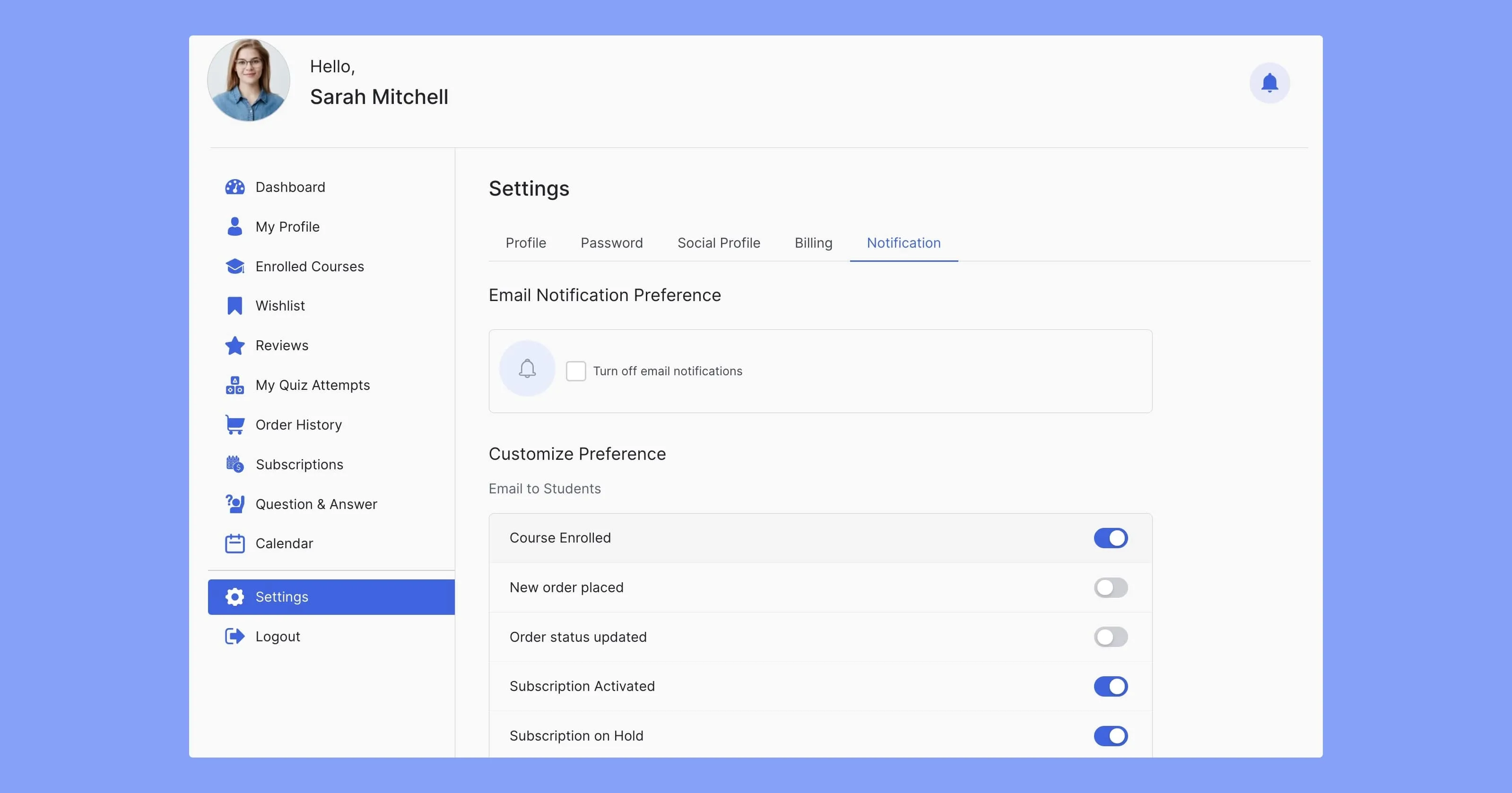Image resolution: width=1512 pixels, height=793 pixels.
Task: Click the Question and Answer sidebar icon
Action: pos(234,504)
